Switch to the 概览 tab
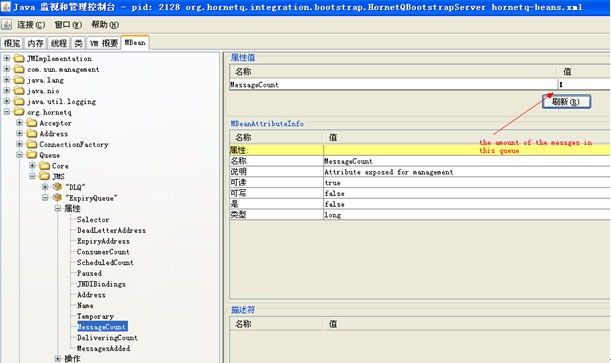This screenshot has width=611, height=363. (x=12, y=43)
